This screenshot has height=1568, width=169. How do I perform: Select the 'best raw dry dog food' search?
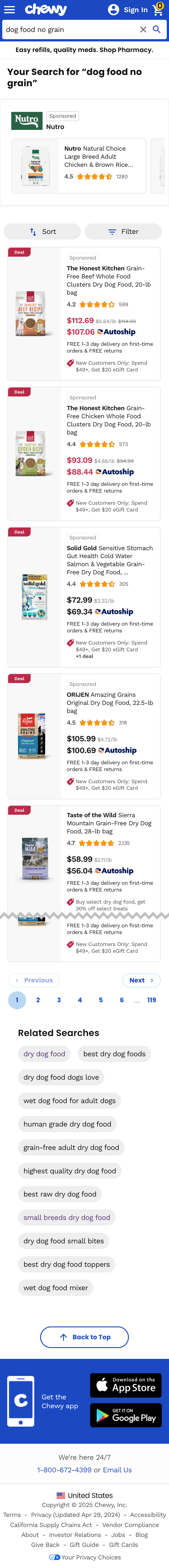(60, 1194)
